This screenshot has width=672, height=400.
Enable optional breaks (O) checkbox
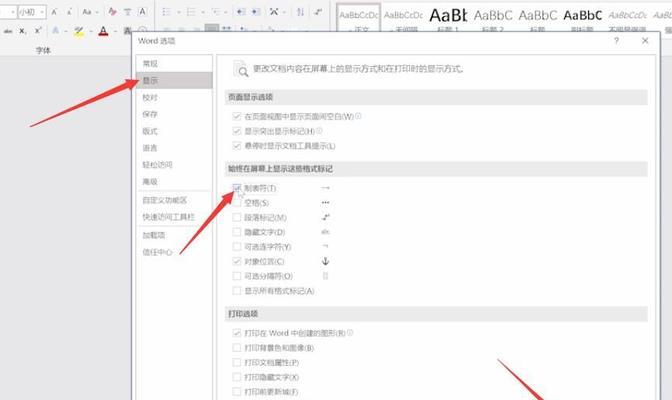click(237, 276)
